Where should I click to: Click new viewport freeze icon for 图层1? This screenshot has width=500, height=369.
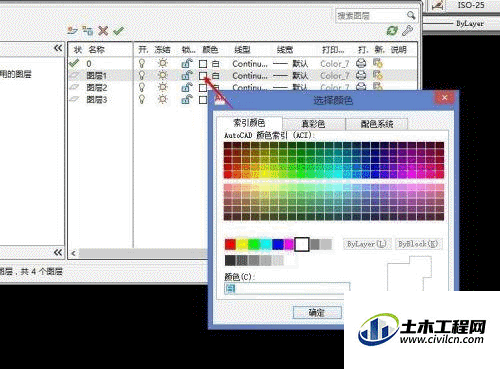coord(378,75)
